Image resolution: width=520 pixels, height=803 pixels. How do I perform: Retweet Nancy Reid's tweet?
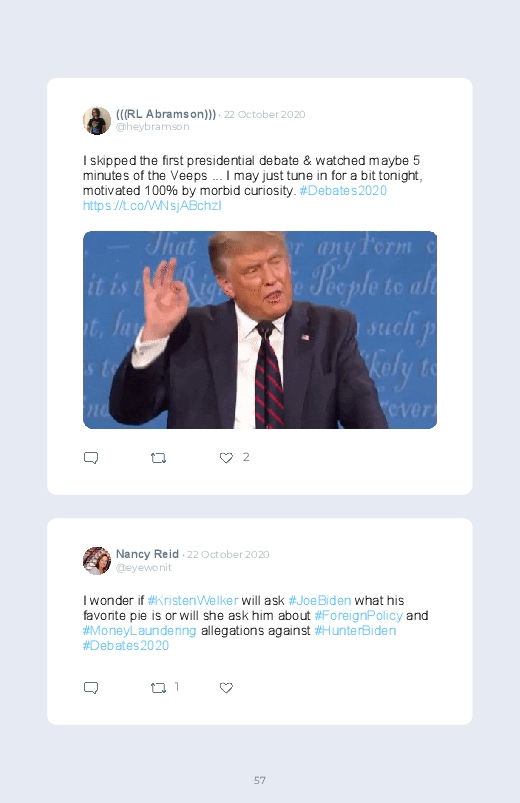158,688
